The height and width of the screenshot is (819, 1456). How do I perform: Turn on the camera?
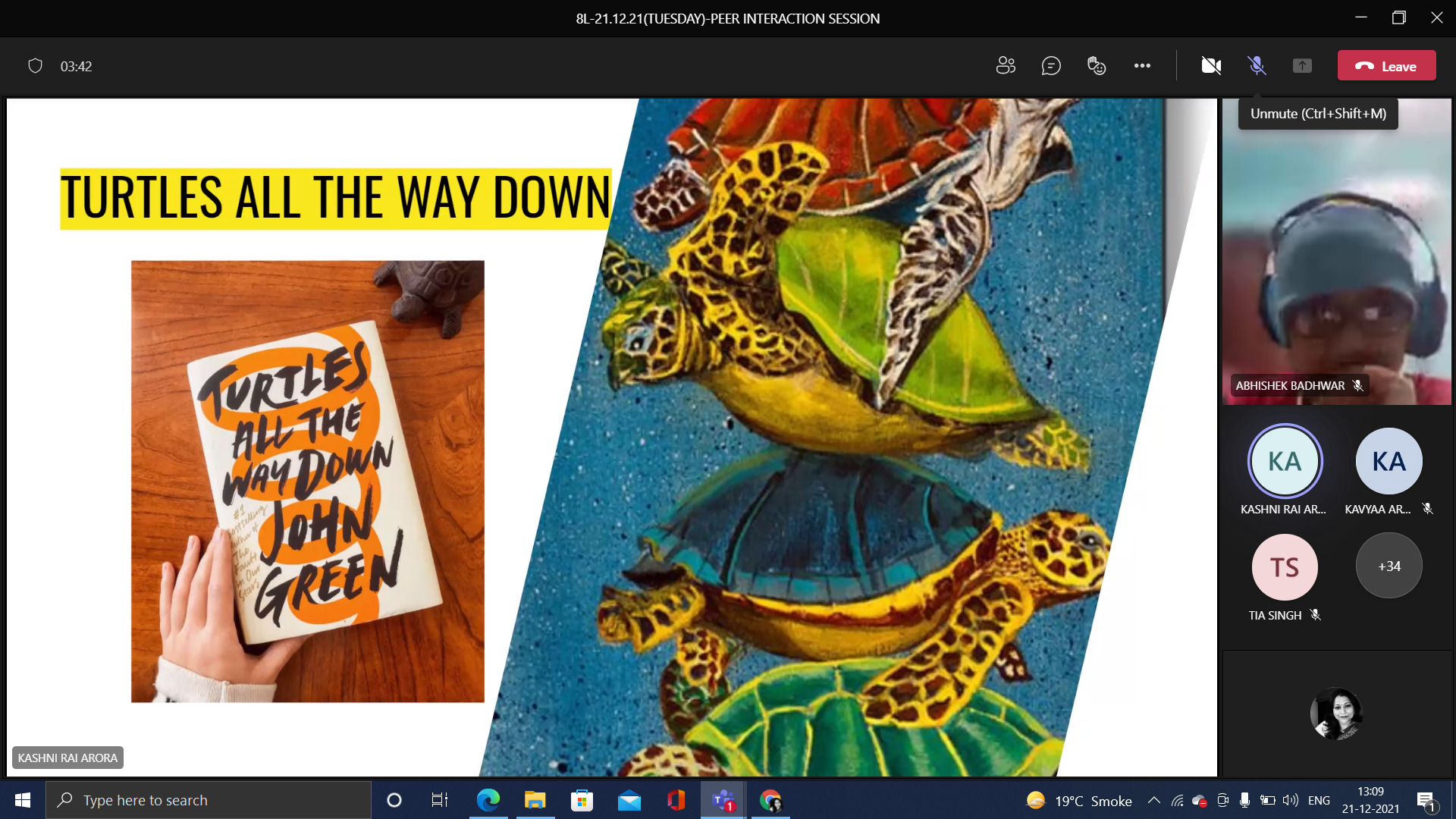(x=1211, y=66)
